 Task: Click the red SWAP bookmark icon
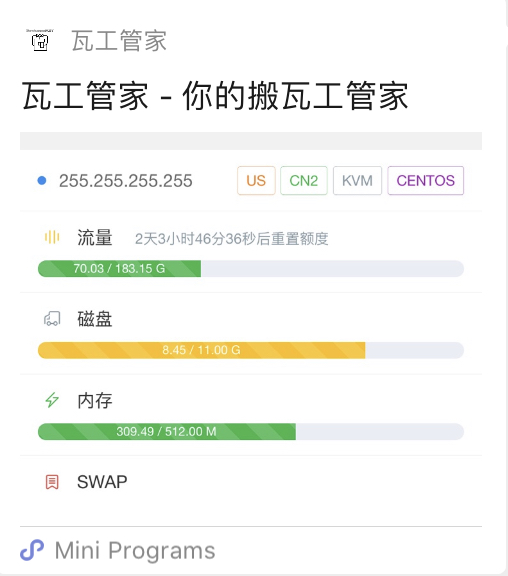[52, 482]
